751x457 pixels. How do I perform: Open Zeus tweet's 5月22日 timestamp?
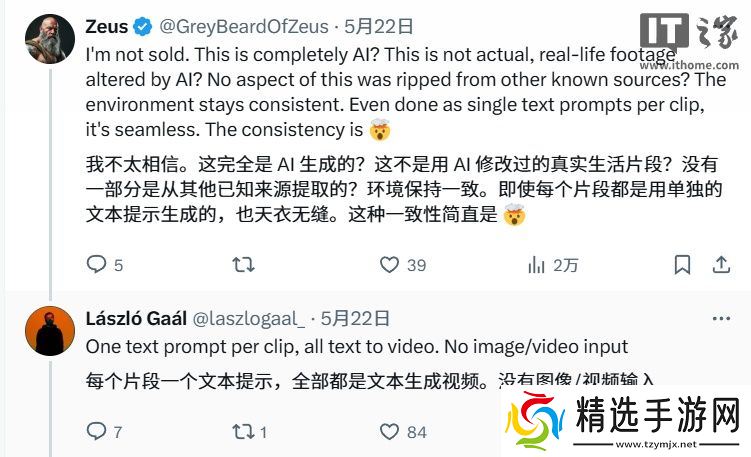tap(379, 26)
